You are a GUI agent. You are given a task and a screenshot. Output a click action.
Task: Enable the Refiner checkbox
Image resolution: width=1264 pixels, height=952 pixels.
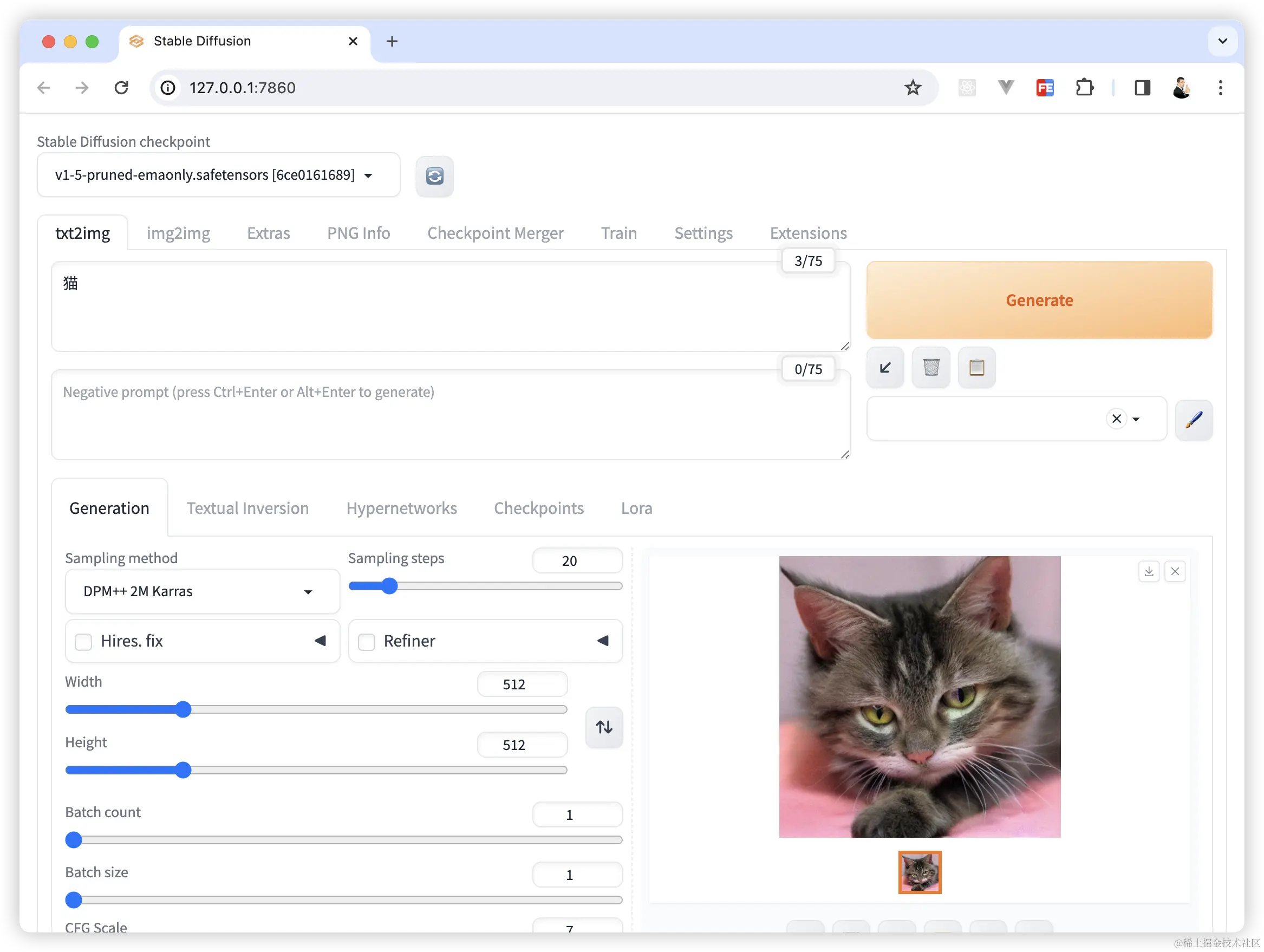coord(366,642)
